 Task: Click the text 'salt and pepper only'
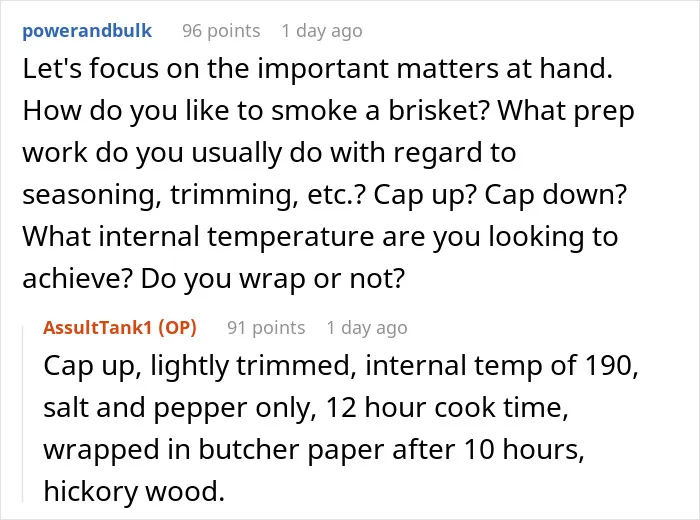(x=180, y=408)
